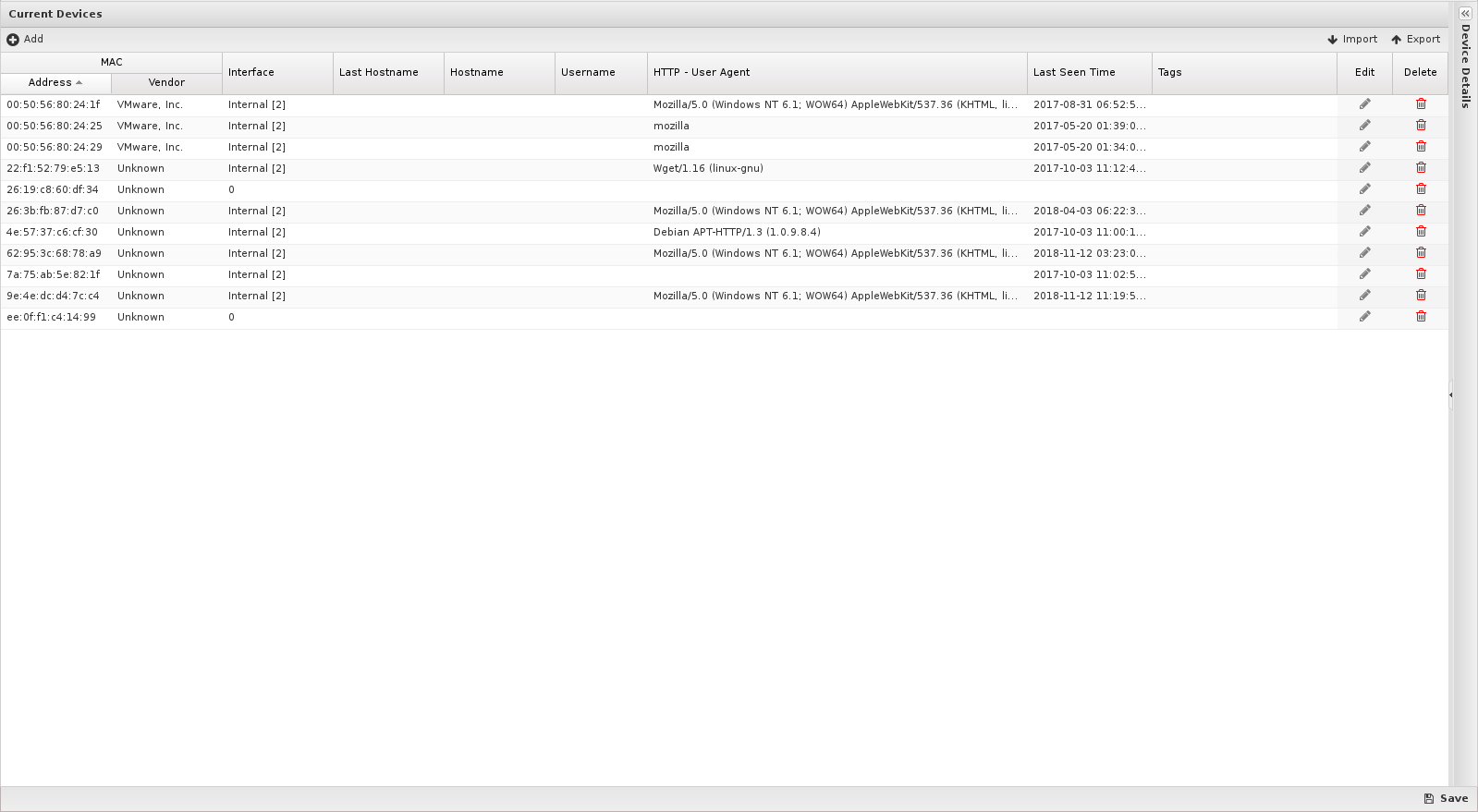This screenshot has height=812, width=1478.
Task: Edit device ee:0f:f1:c4:14:99 with pencil icon
Action: [x=1364, y=317]
